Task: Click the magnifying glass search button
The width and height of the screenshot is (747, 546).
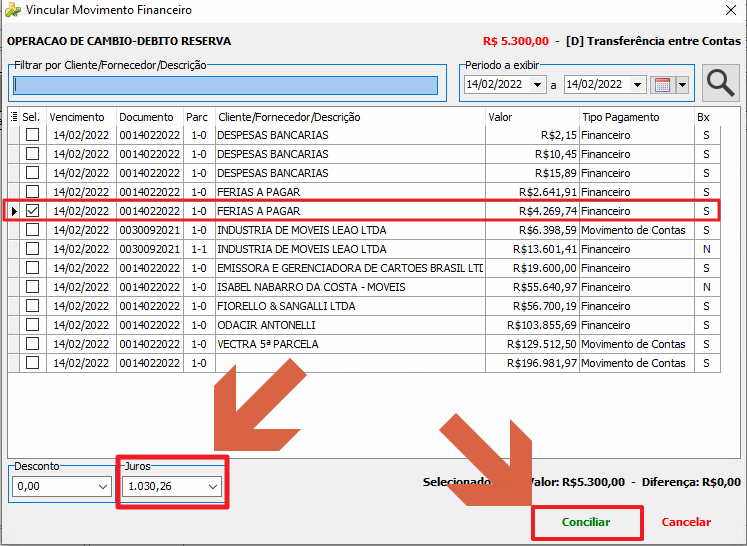Action: (x=720, y=83)
